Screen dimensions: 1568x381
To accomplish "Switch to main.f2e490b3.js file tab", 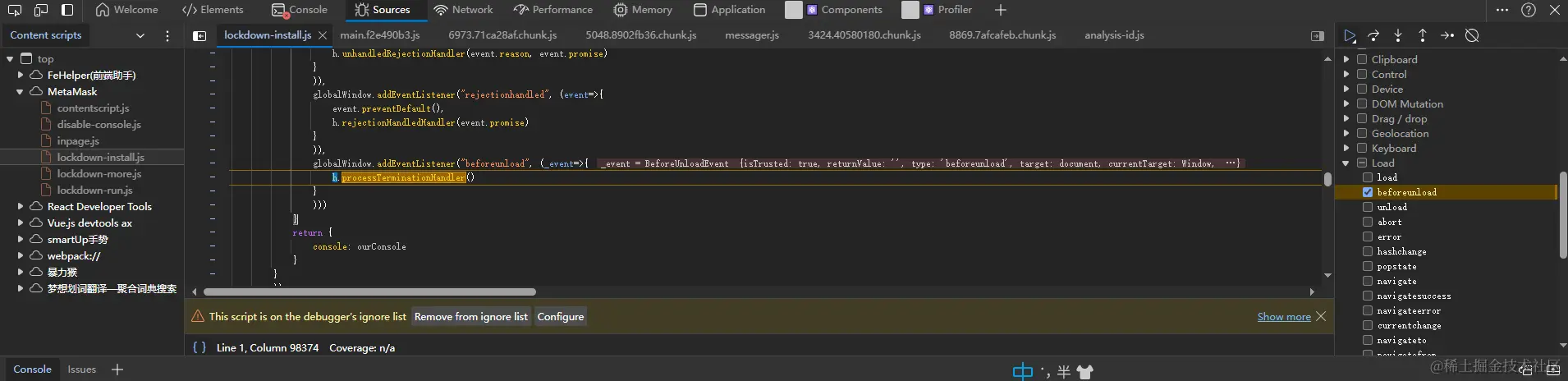I will (x=380, y=35).
